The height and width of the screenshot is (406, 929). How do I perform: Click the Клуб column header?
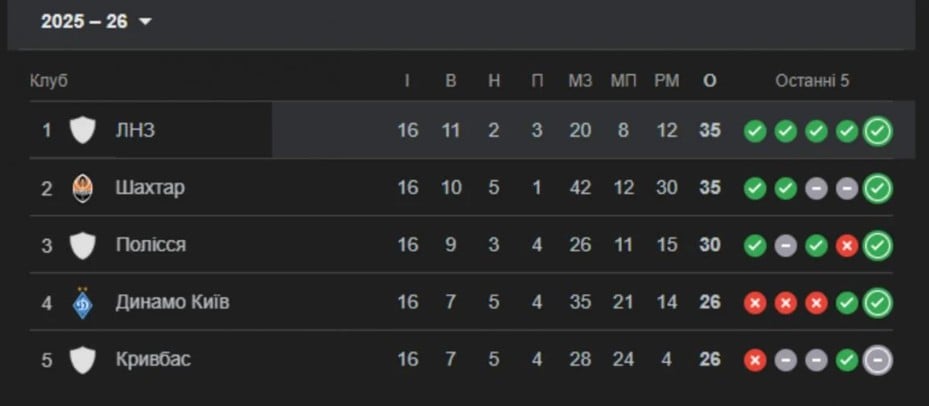coord(49,81)
